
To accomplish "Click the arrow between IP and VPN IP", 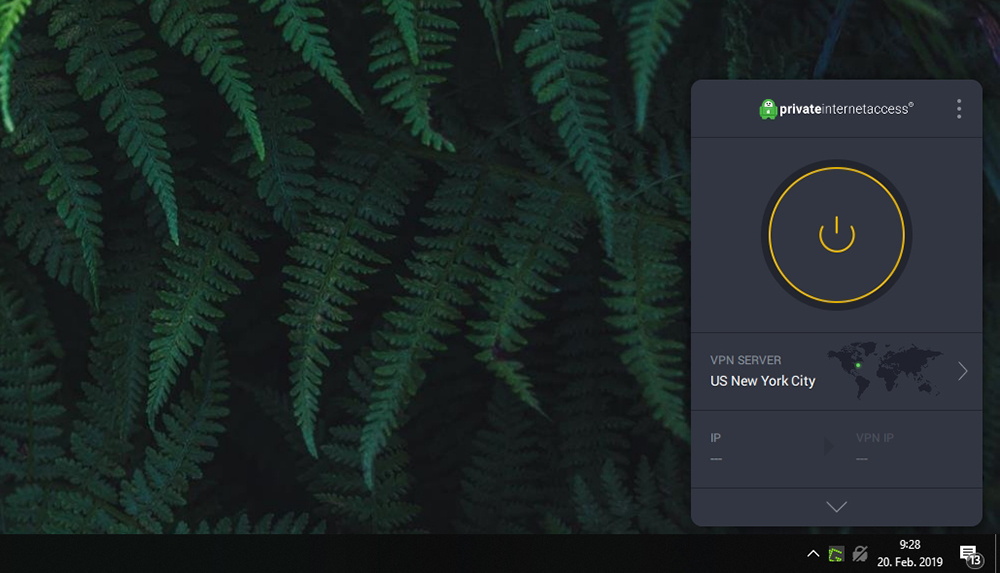I will point(828,447).
